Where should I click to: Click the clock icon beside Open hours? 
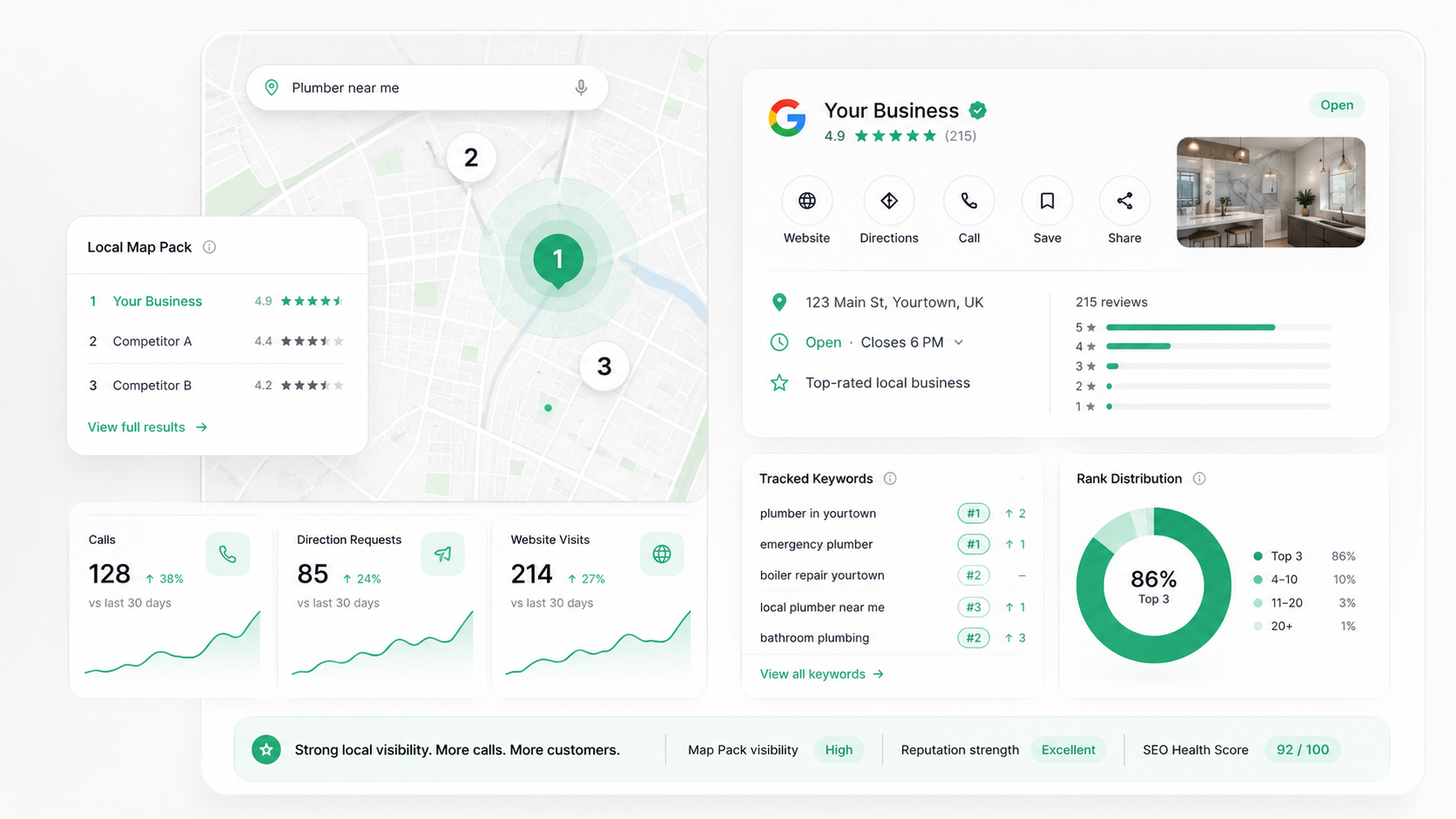779,342
